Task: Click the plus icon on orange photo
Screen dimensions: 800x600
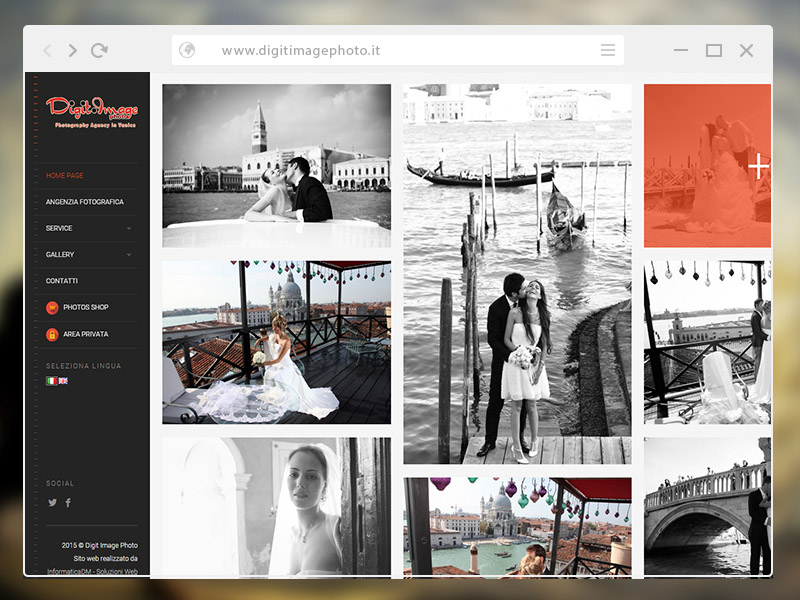Action: point(759,166)
